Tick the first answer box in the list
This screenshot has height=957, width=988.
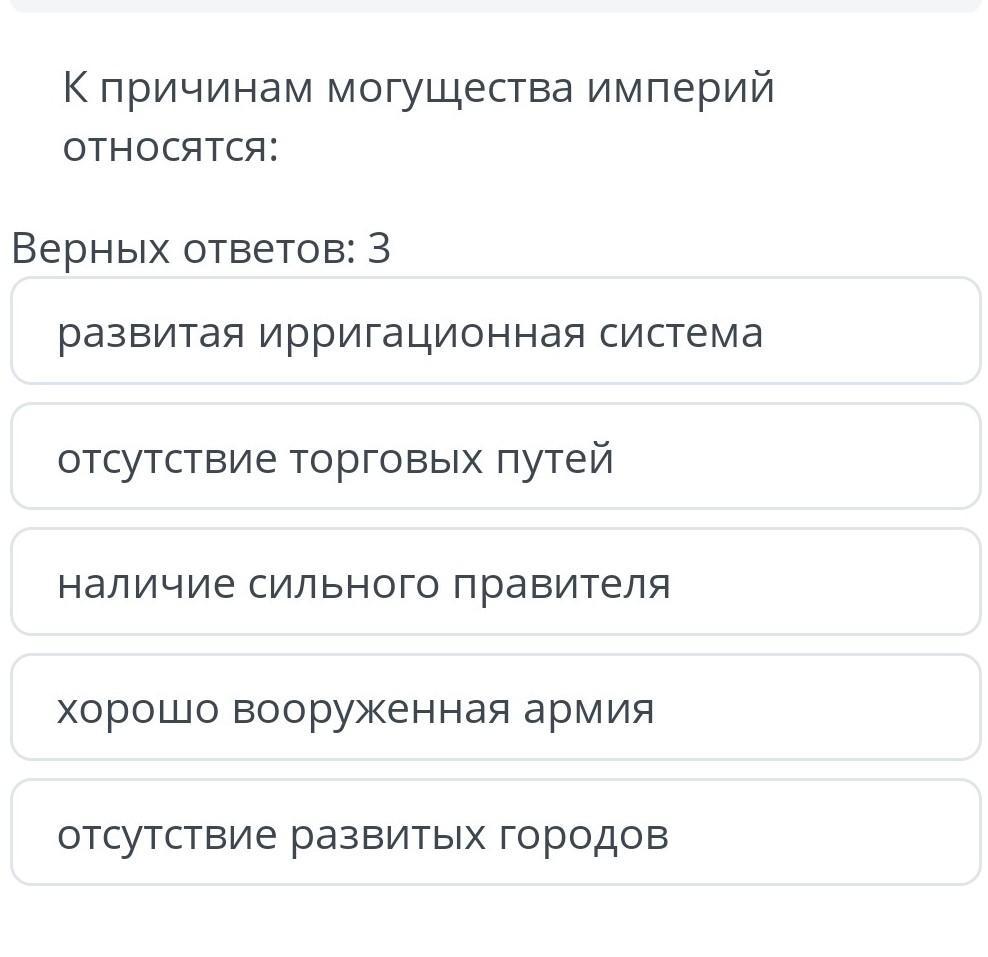(x=495, y=332)
